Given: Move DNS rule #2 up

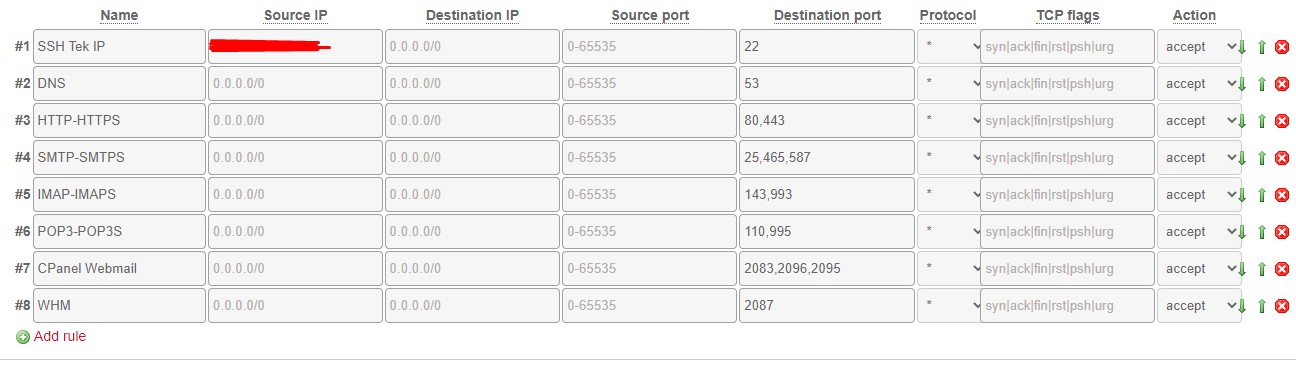Looking at the screenshot, I should tap(1262, 84).
